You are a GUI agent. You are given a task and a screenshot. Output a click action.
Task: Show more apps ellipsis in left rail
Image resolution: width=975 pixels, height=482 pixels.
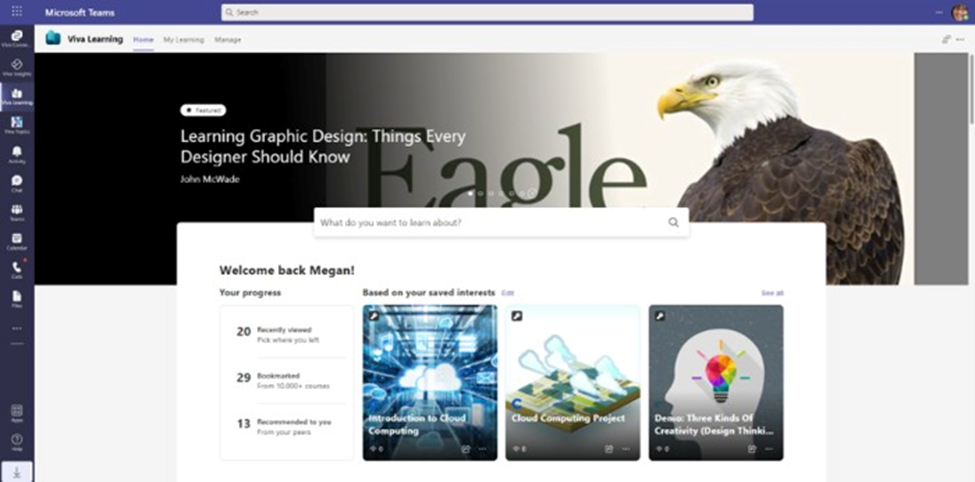pos(17,328)
